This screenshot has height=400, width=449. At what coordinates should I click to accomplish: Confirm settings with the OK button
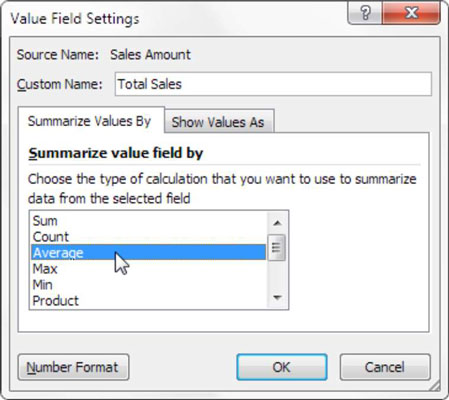[x=282, y=367]
